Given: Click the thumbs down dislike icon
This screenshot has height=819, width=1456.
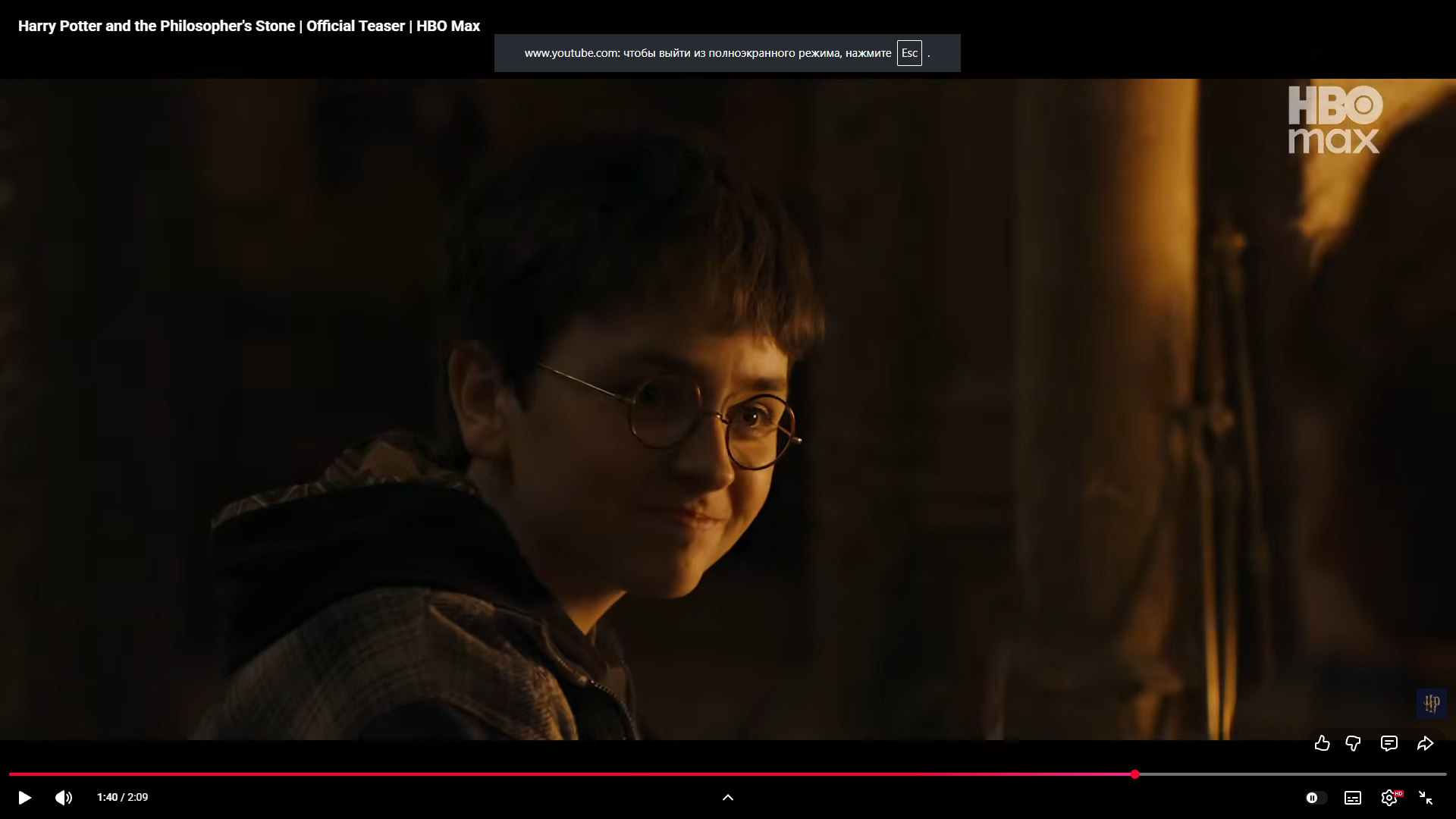Looking at the screenshot, I should pyautogui.click(x=1353, y=743).
